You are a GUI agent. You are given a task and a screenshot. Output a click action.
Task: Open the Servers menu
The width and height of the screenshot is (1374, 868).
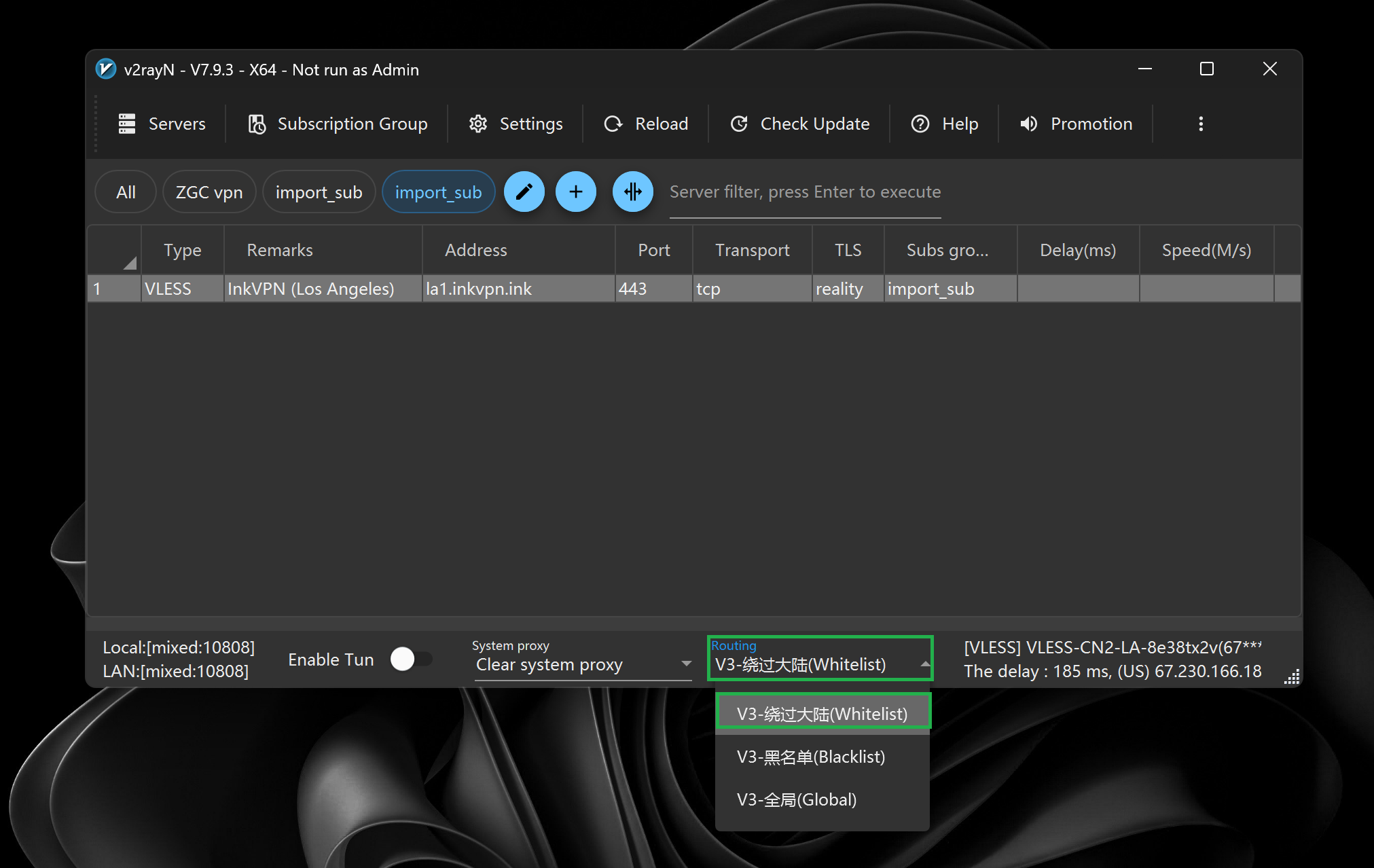click(x=162, y=124)
